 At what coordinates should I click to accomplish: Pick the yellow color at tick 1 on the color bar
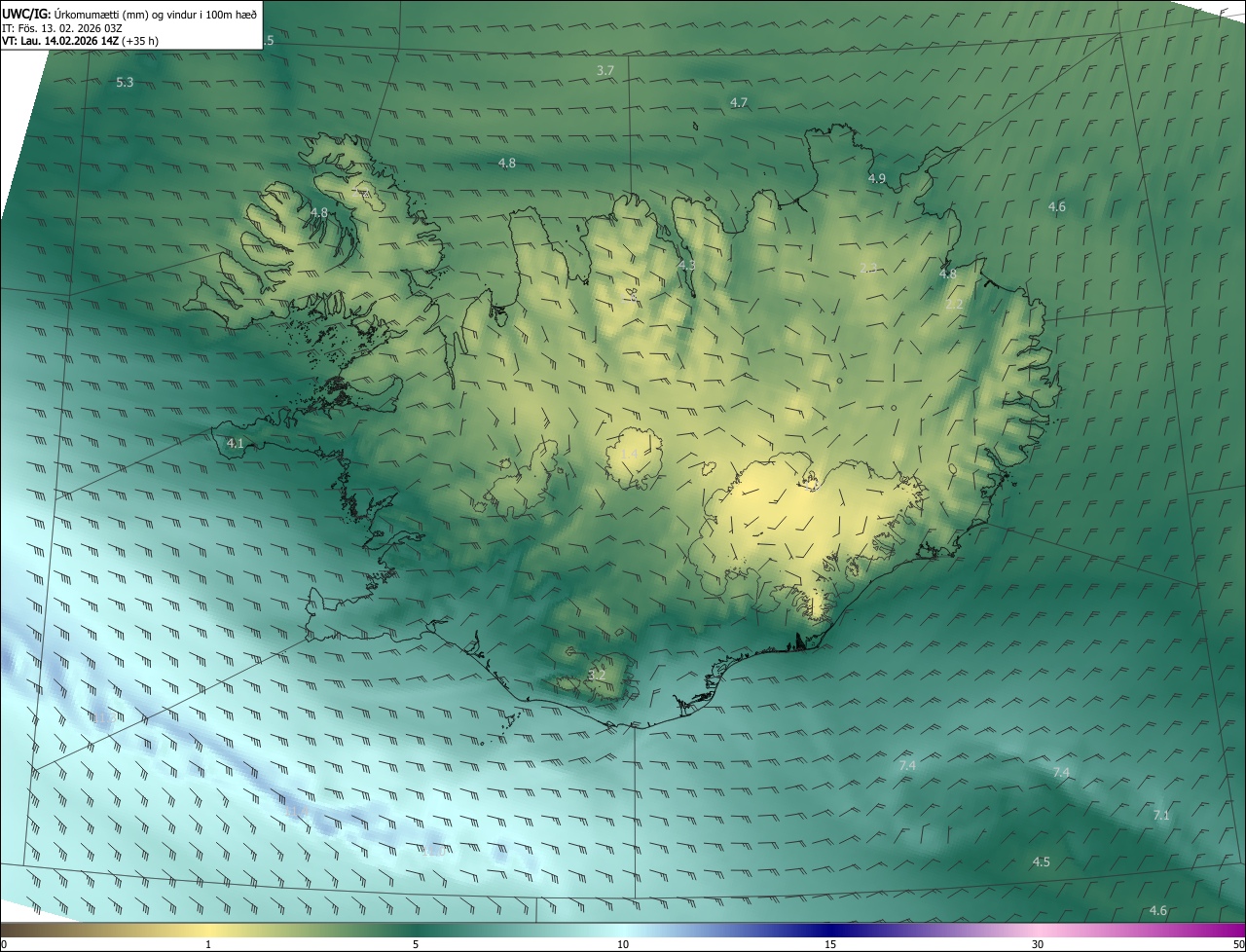click(208, 930)
